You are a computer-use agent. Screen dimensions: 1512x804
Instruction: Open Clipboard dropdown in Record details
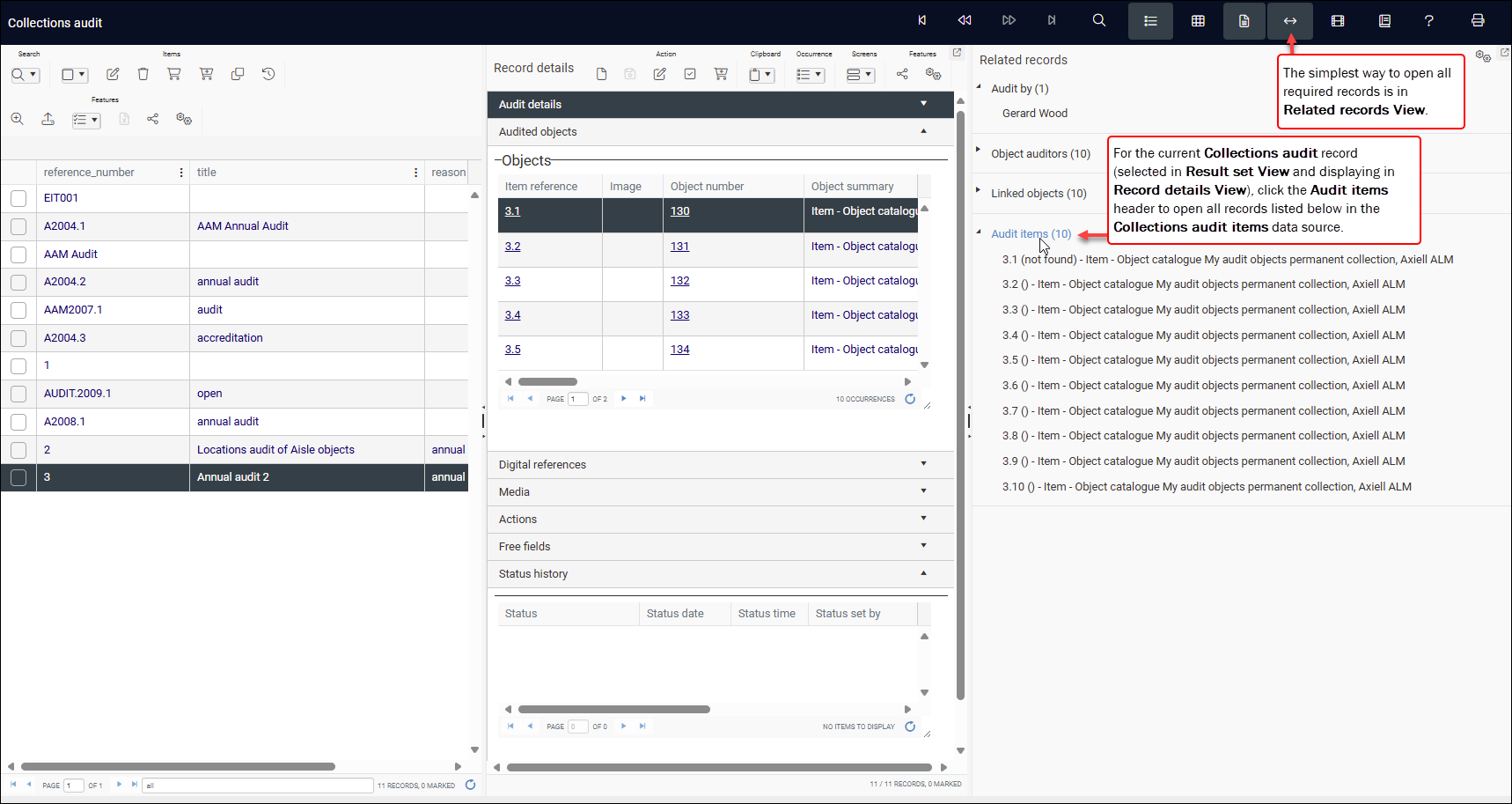[760, 75]
